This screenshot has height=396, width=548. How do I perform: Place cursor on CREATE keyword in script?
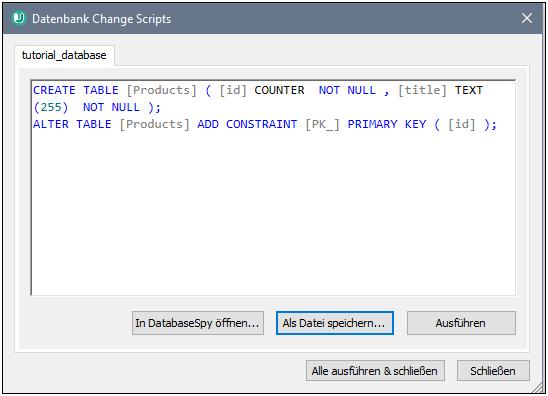pyautogui.click(x=54, y=90)
